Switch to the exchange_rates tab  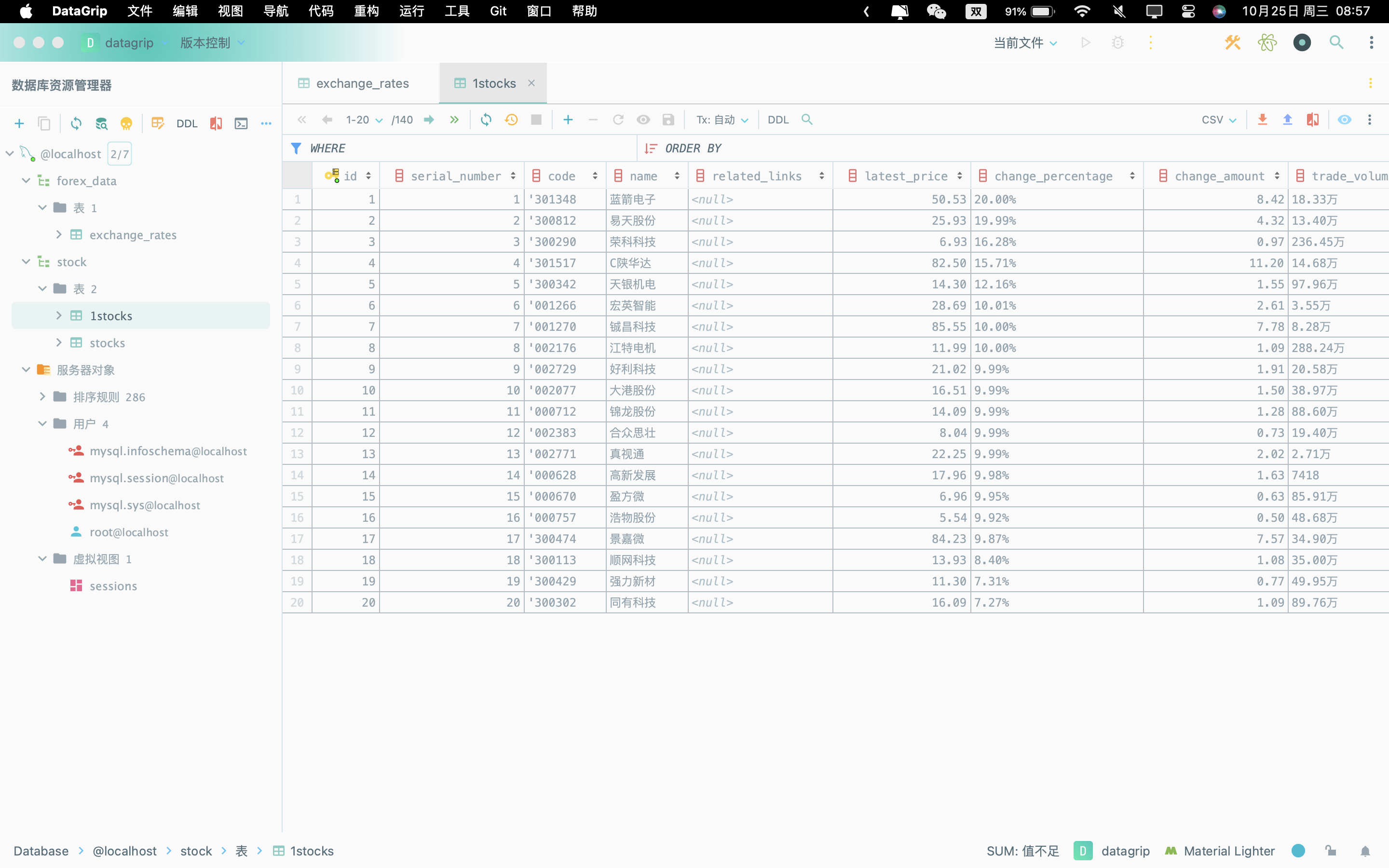point(362,83)
